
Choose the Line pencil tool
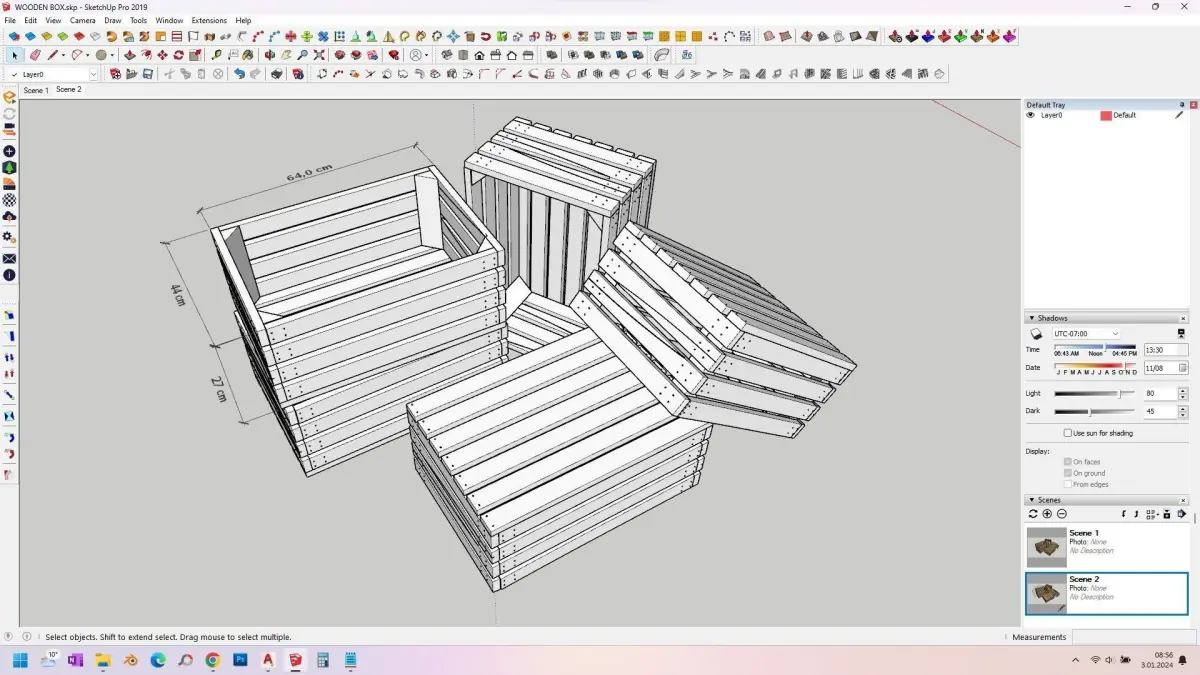pos(52,55)
